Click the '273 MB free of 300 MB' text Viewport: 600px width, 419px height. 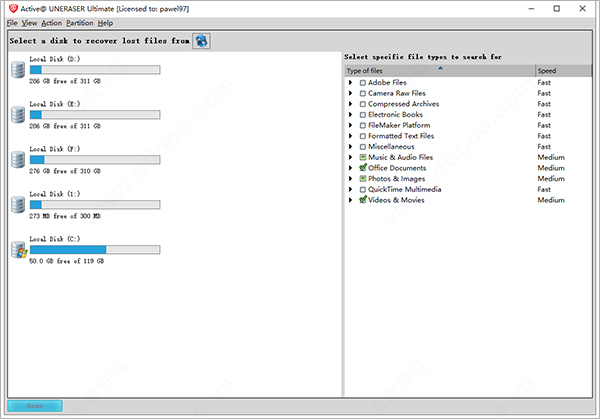pos(65,216)
